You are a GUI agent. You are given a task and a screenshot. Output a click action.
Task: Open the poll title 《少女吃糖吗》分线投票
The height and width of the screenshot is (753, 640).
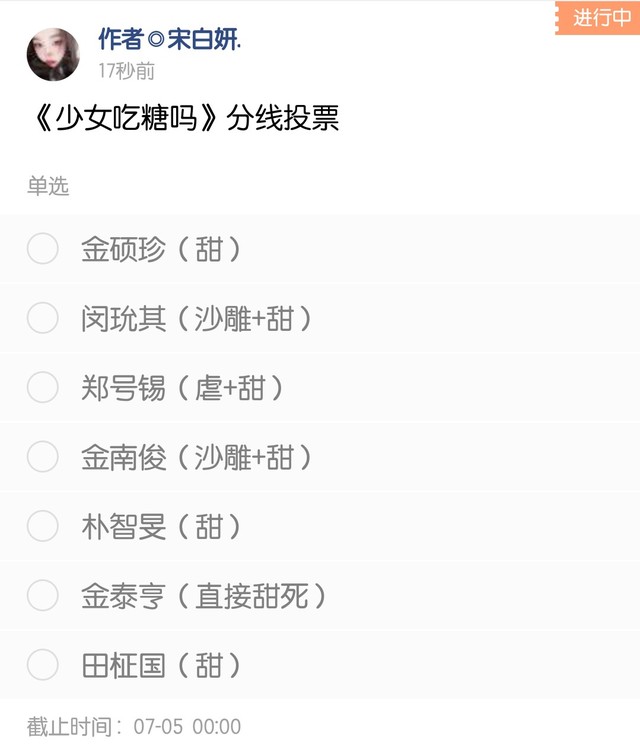coord(186,118)
